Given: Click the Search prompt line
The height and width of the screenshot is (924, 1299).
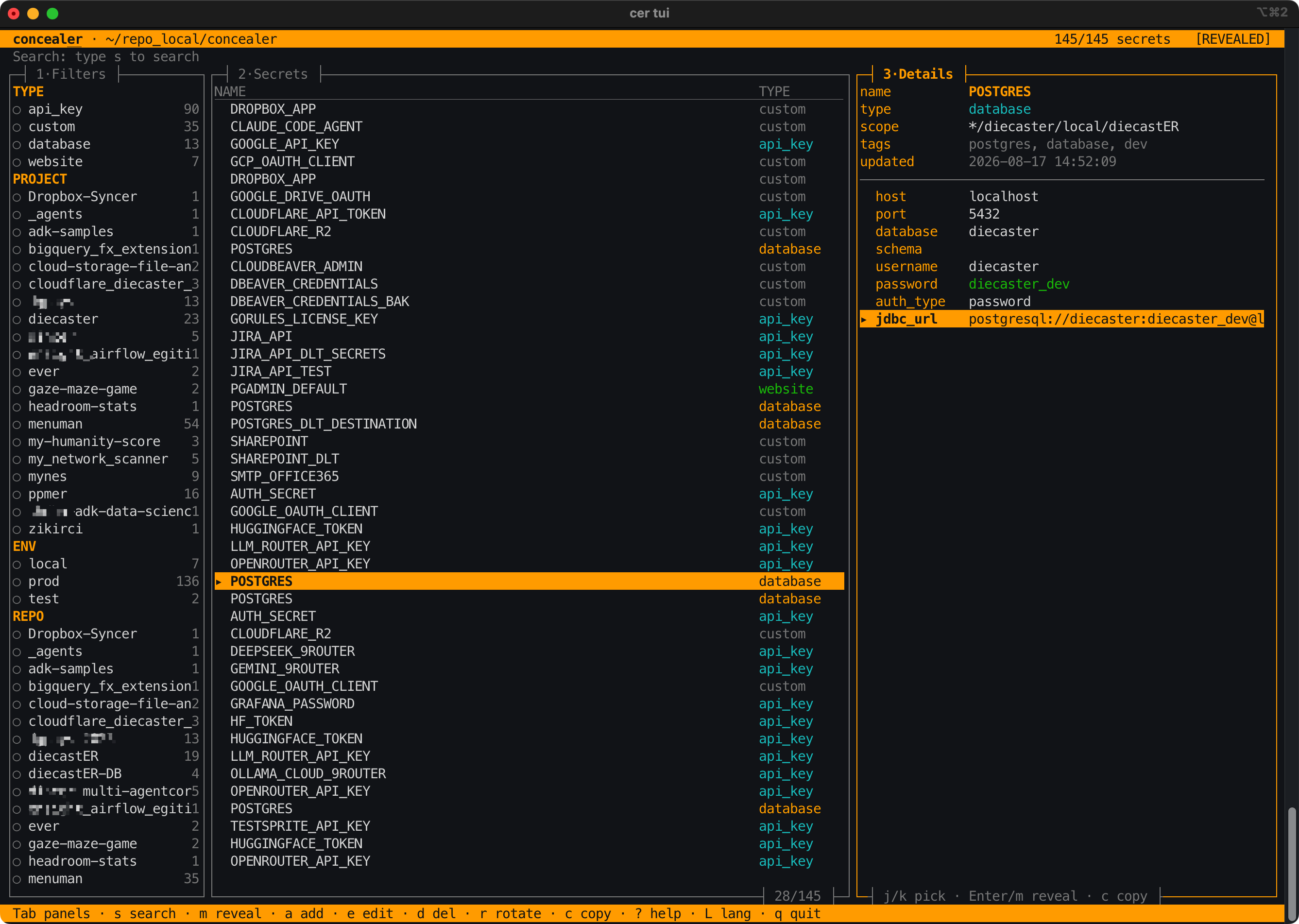Looking at the screenshot, I should (106, 57).
